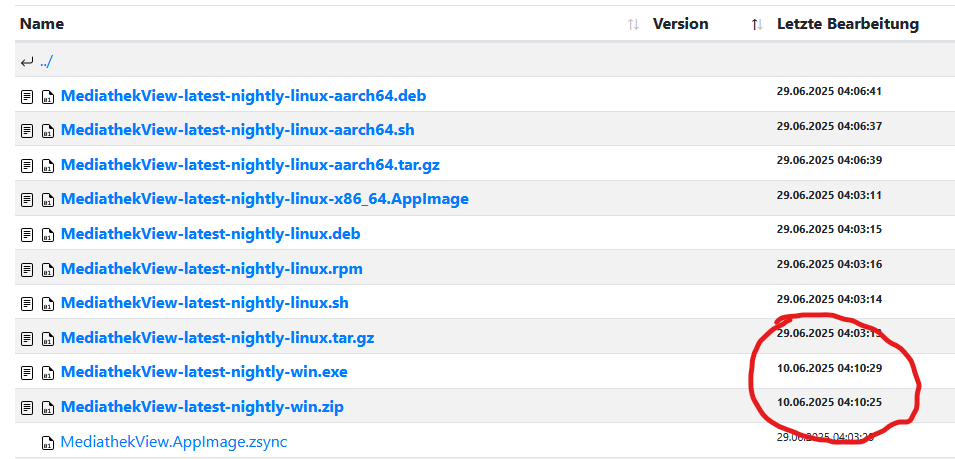
Task: Click the binary file icon beside nightly-linux.tar.gz
Action: click(x=47, y=338)
